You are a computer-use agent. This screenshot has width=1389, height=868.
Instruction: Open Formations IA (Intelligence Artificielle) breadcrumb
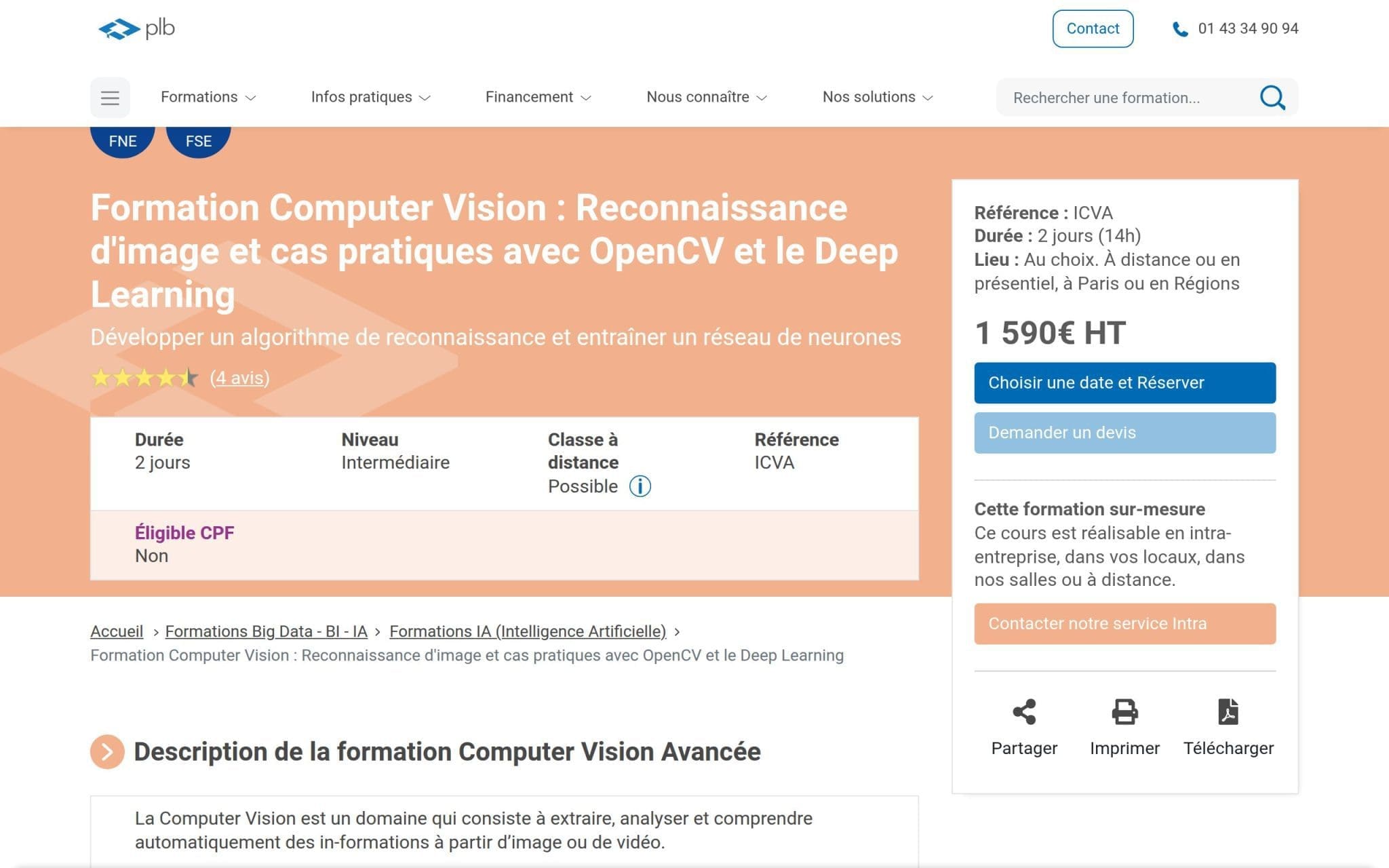point(528,631)
